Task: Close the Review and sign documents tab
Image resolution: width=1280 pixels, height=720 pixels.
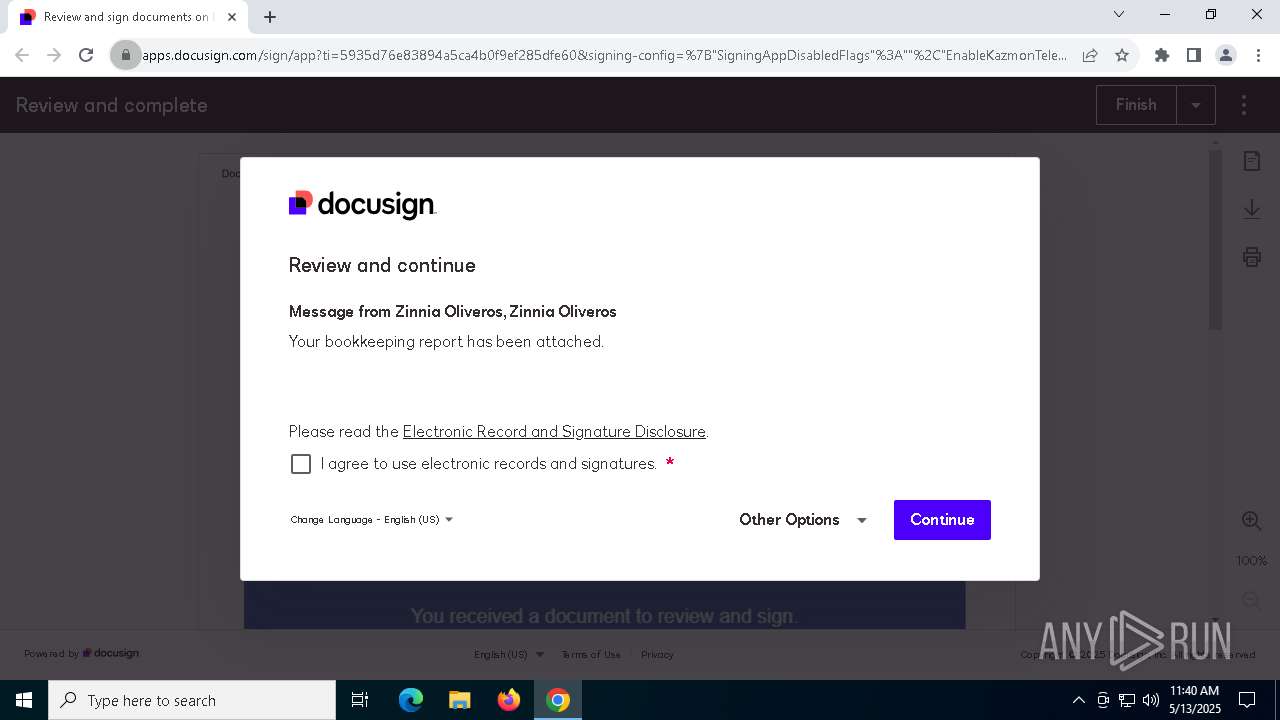Action: coord(232,17)
